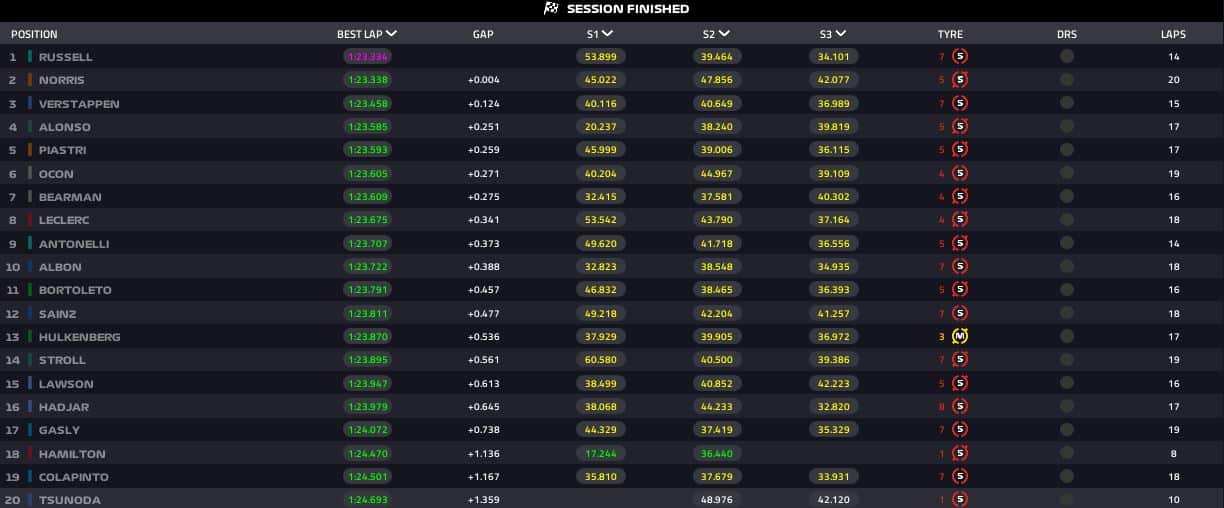Click the POSITION column header

click(34, 34)
